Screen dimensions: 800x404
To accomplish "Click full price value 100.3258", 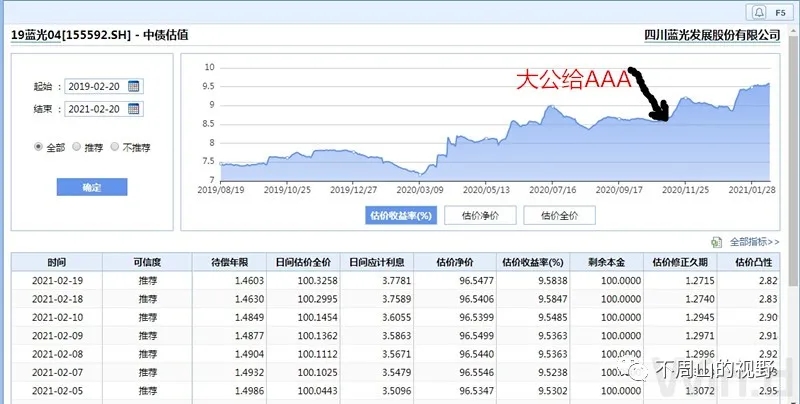I will tap(317, 281).
